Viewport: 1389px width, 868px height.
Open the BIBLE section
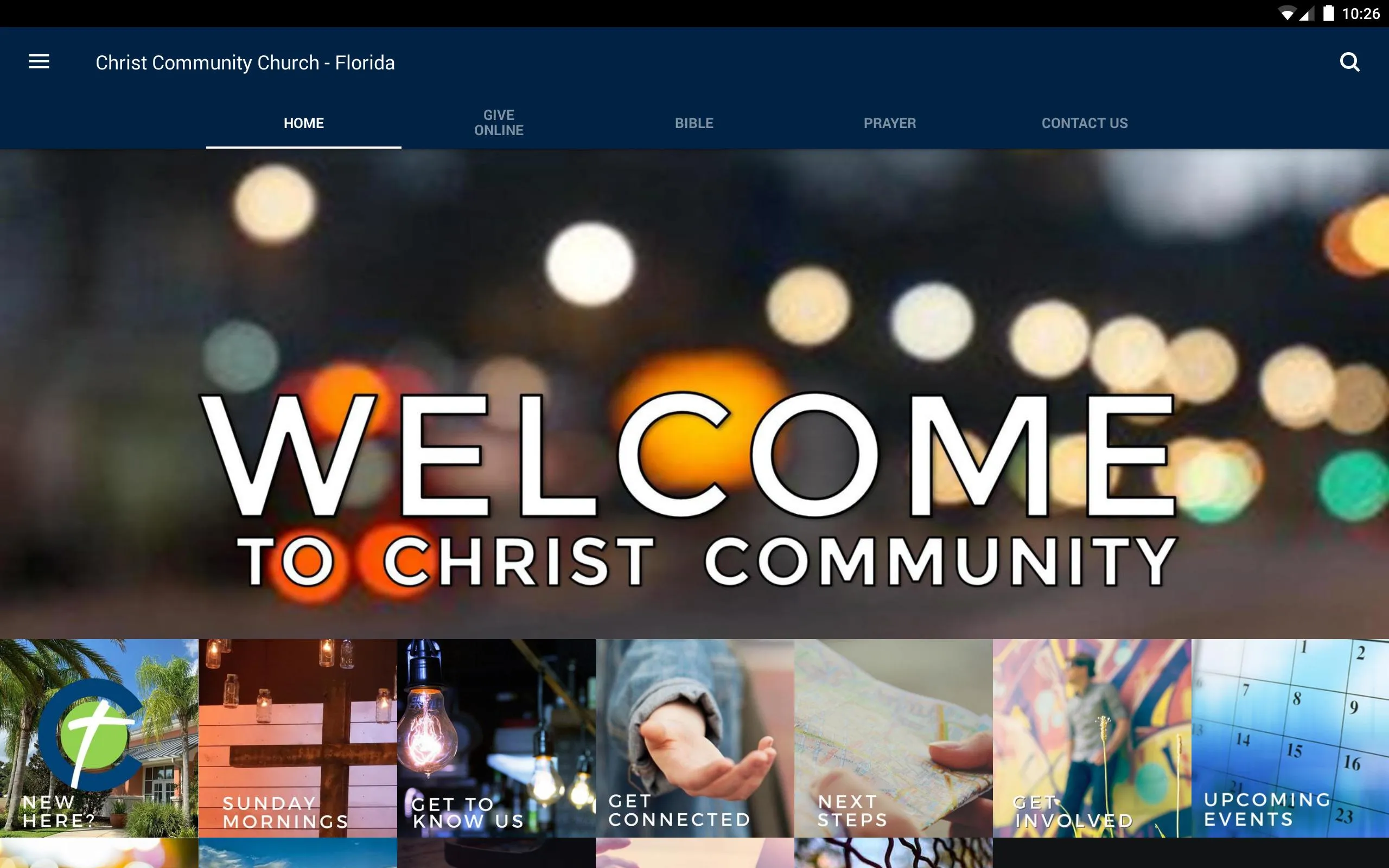point(694,123)
